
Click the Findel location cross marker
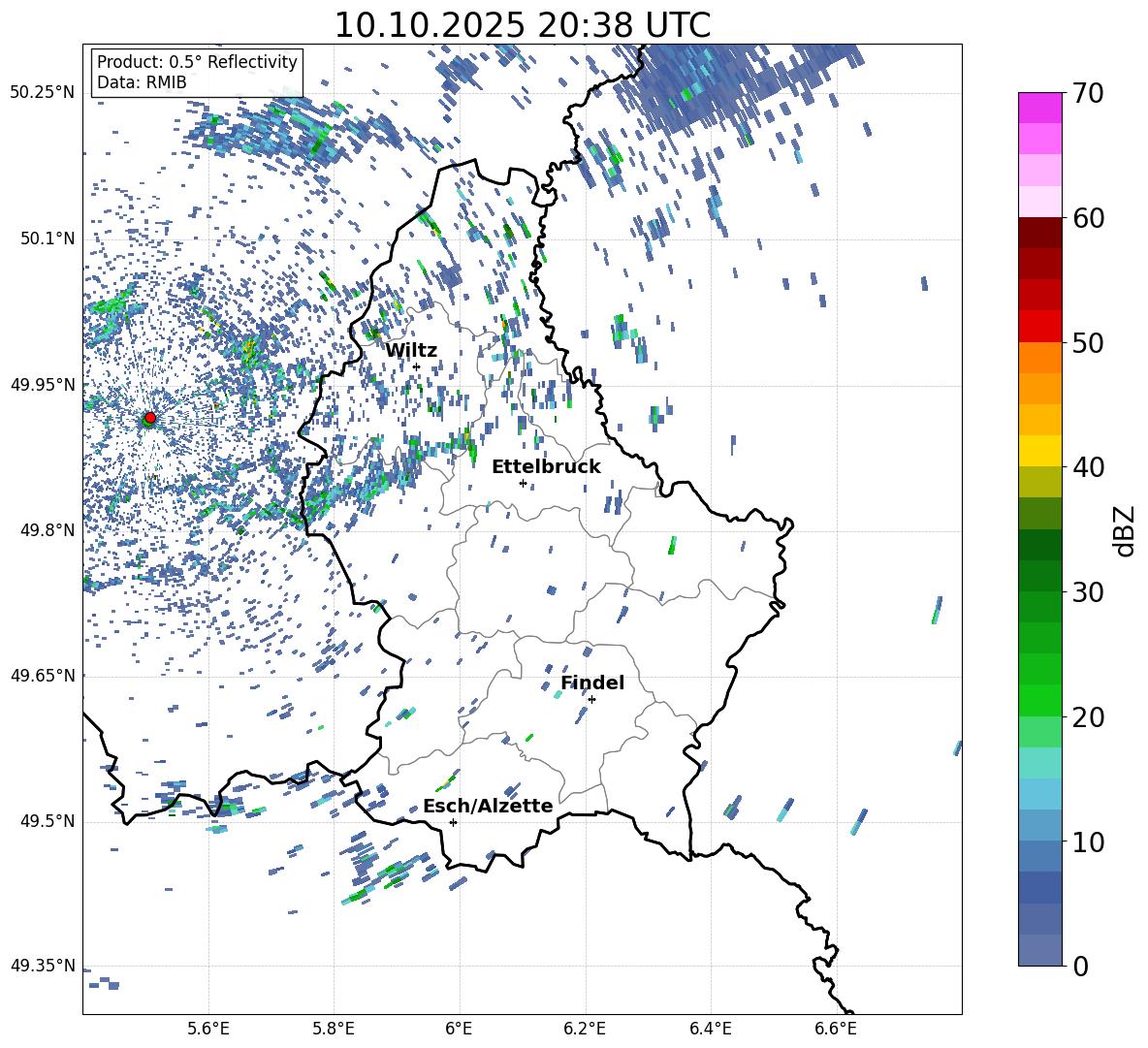591,700
